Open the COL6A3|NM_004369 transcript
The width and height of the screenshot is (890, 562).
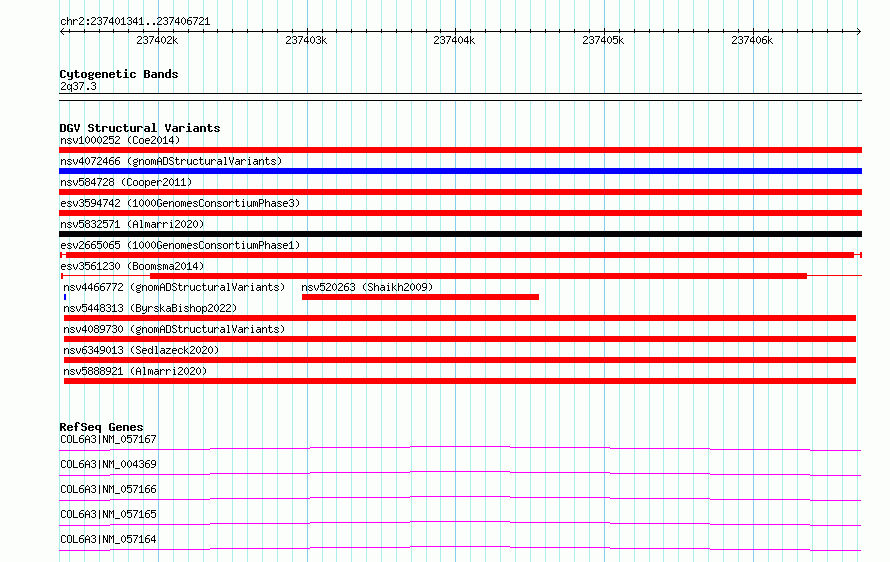pyautogui.click(x=108, y=464)
